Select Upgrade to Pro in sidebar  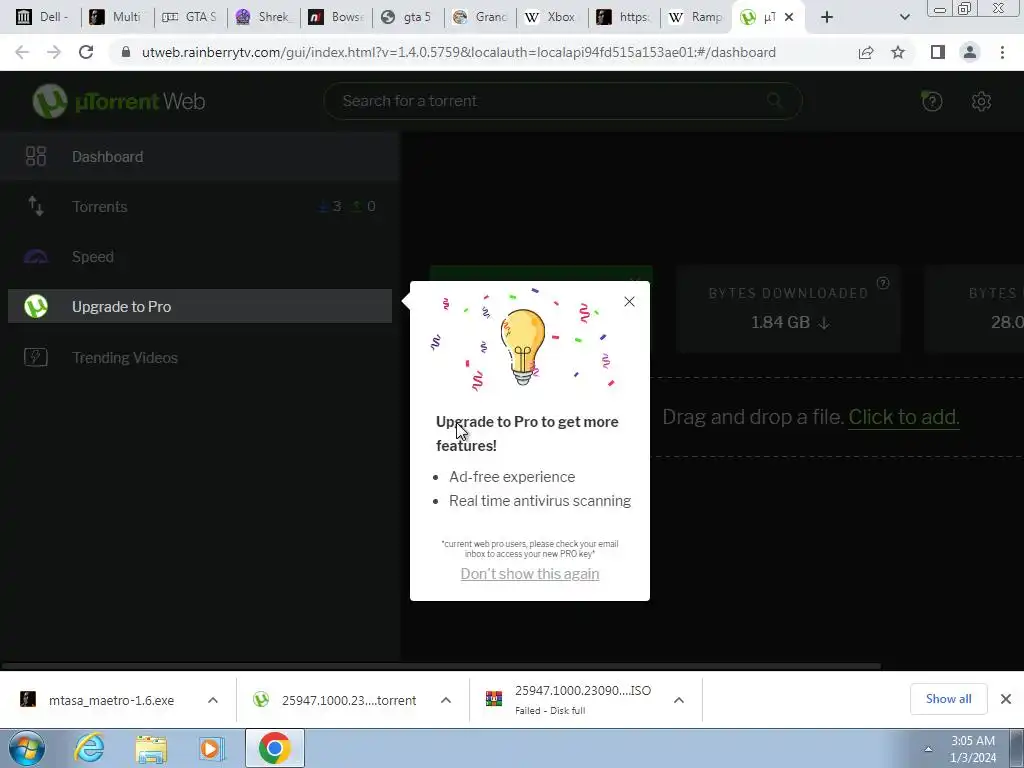tap(199, 306)
